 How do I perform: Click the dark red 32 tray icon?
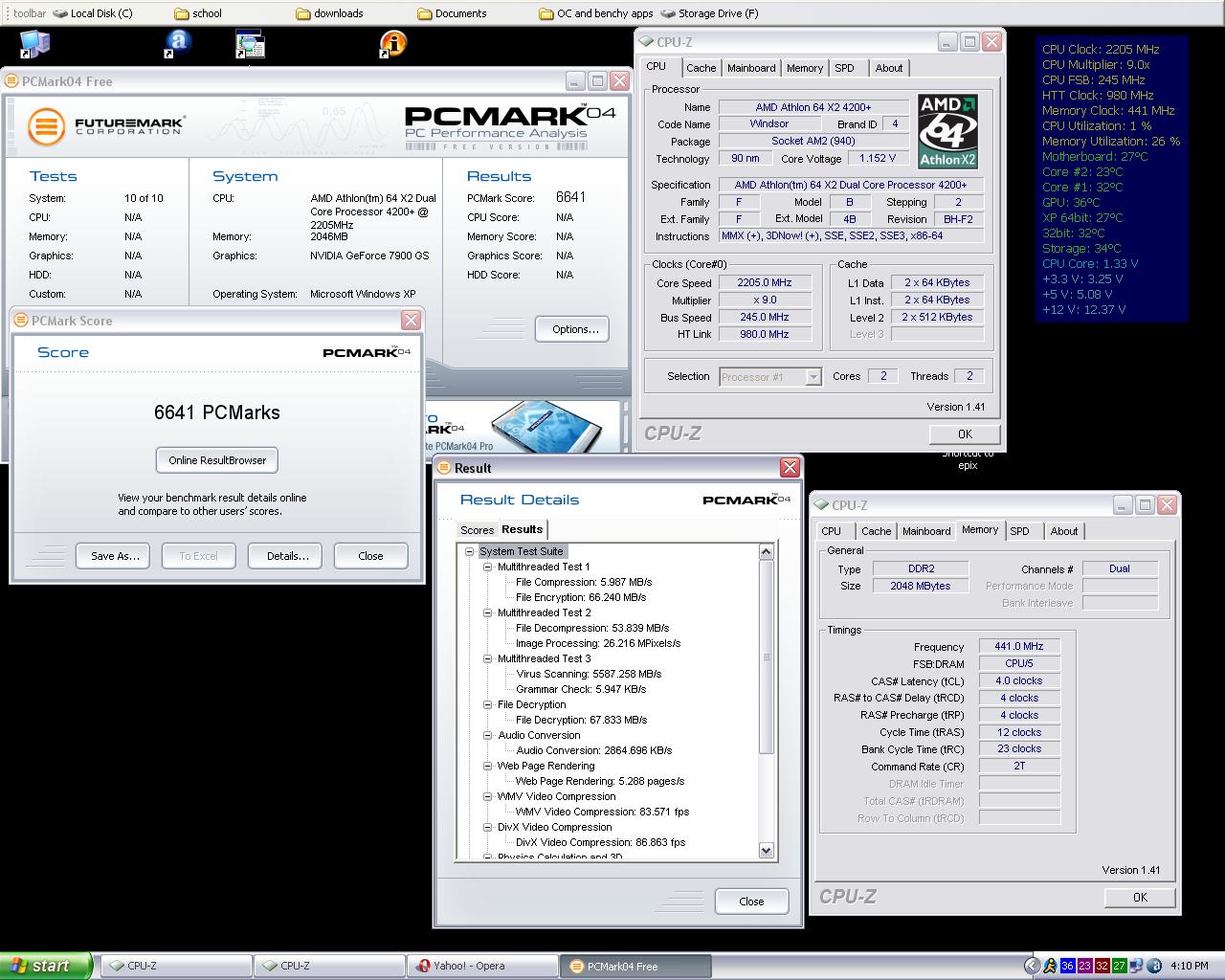(1102, 966)
